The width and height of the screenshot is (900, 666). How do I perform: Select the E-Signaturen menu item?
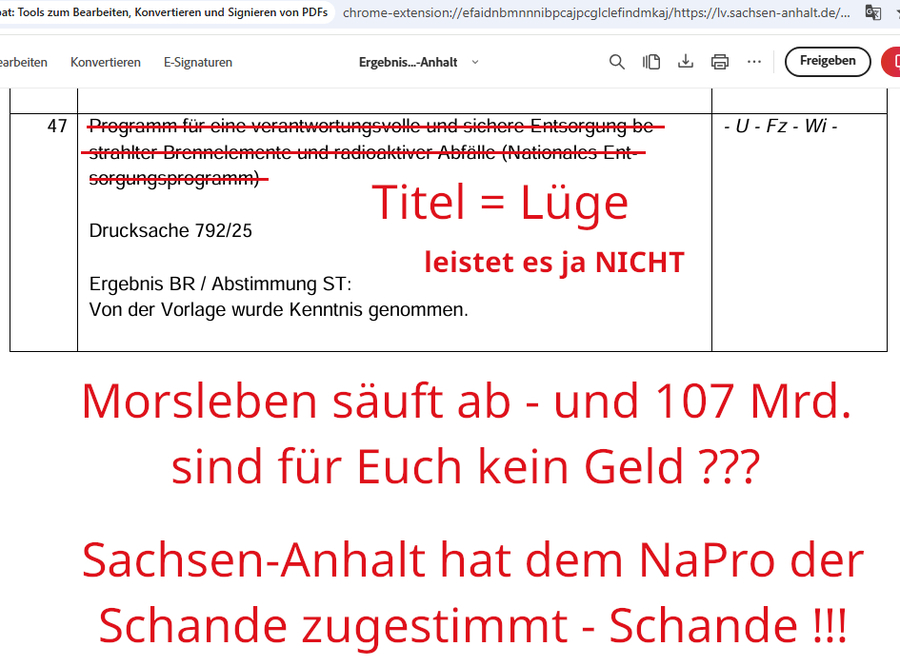pos(197,61)
